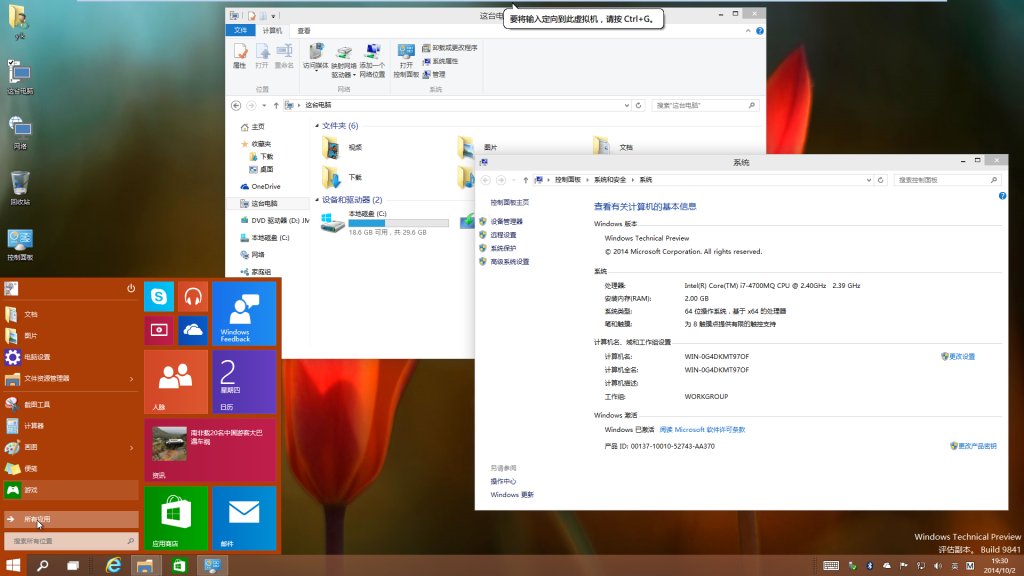1024x576 pixels.
Task: Collapse the 设备和驱动器 (2) group
Action: pos(317,200)
